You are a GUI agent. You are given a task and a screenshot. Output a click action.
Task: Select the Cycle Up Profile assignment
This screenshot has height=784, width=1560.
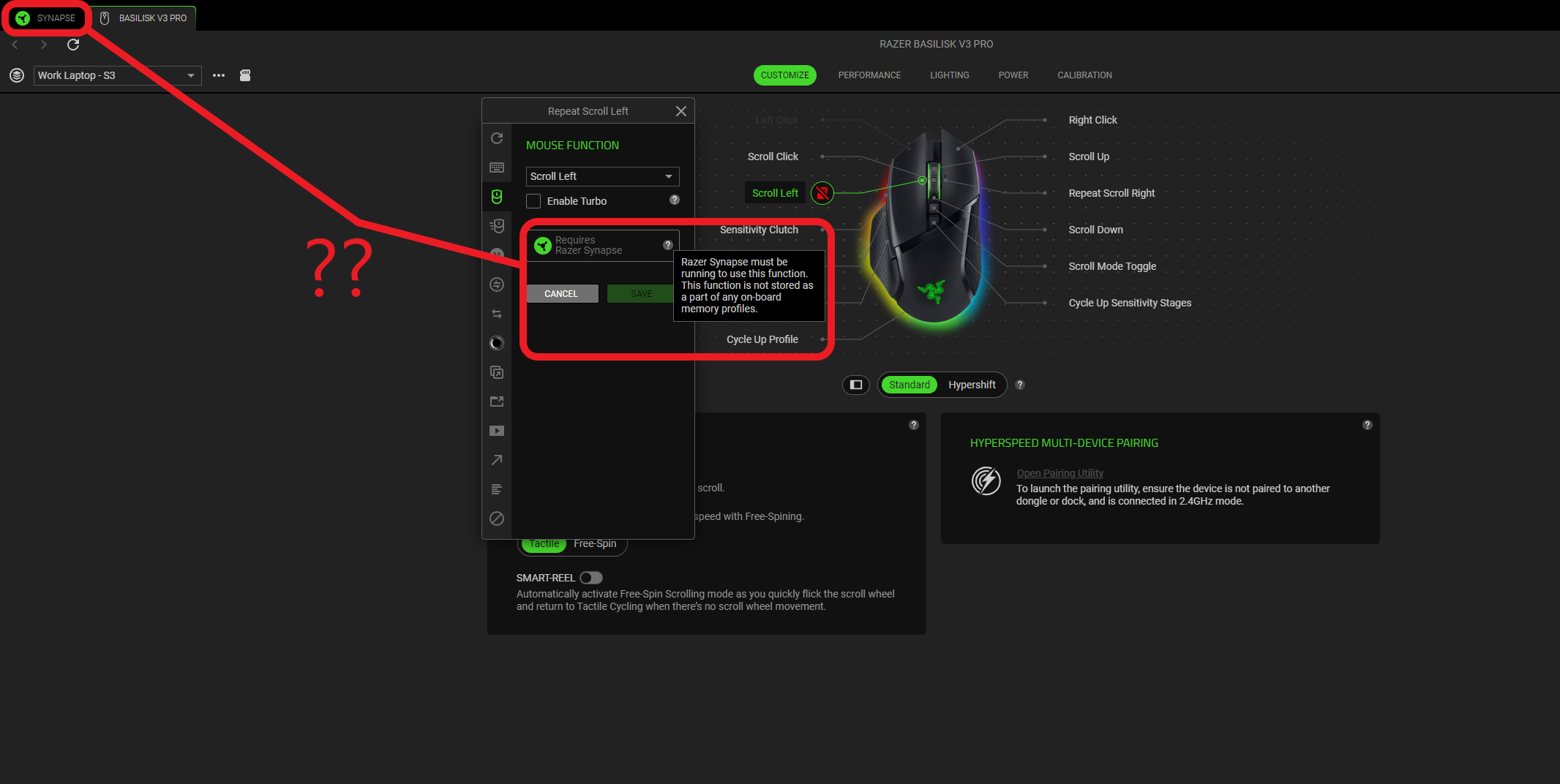click(x=762, y=339)
